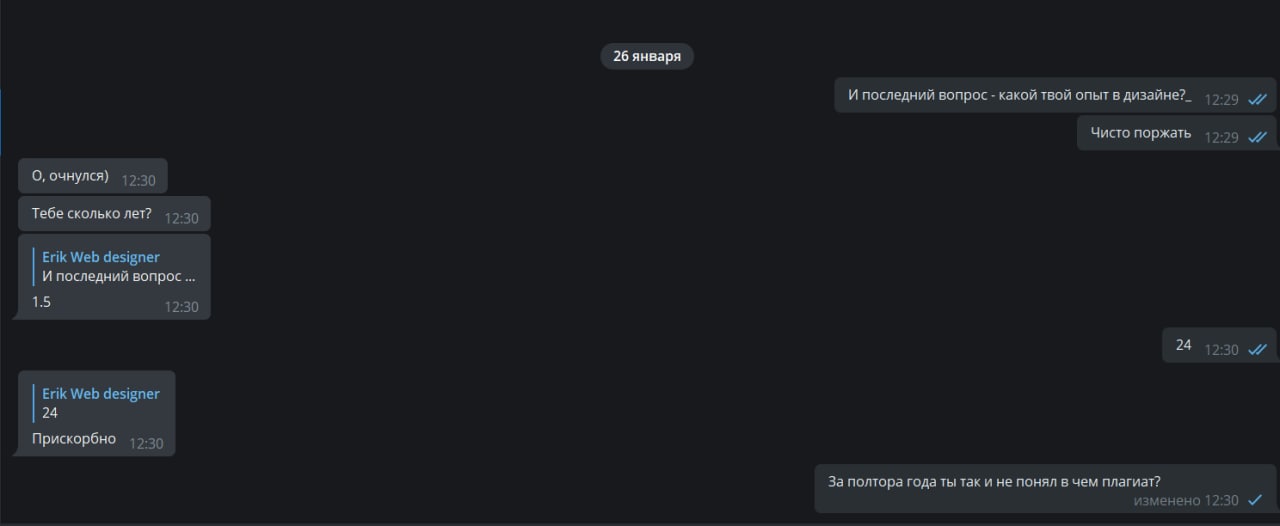Click "Erik Web designer" name in the Прискорбно reply
Viewport: 1280px width, 526px height.
click(x=101, y=394)
